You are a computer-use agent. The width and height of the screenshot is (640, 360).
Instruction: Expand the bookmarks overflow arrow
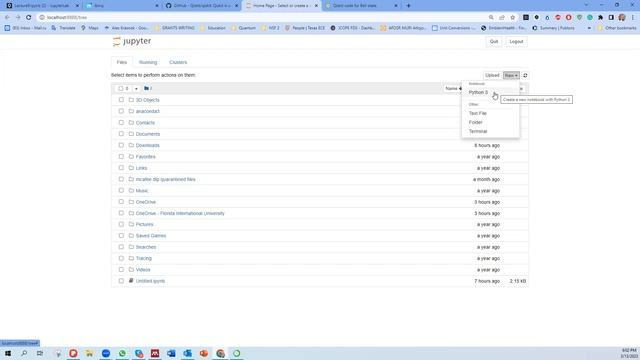[x=589, y=28]
